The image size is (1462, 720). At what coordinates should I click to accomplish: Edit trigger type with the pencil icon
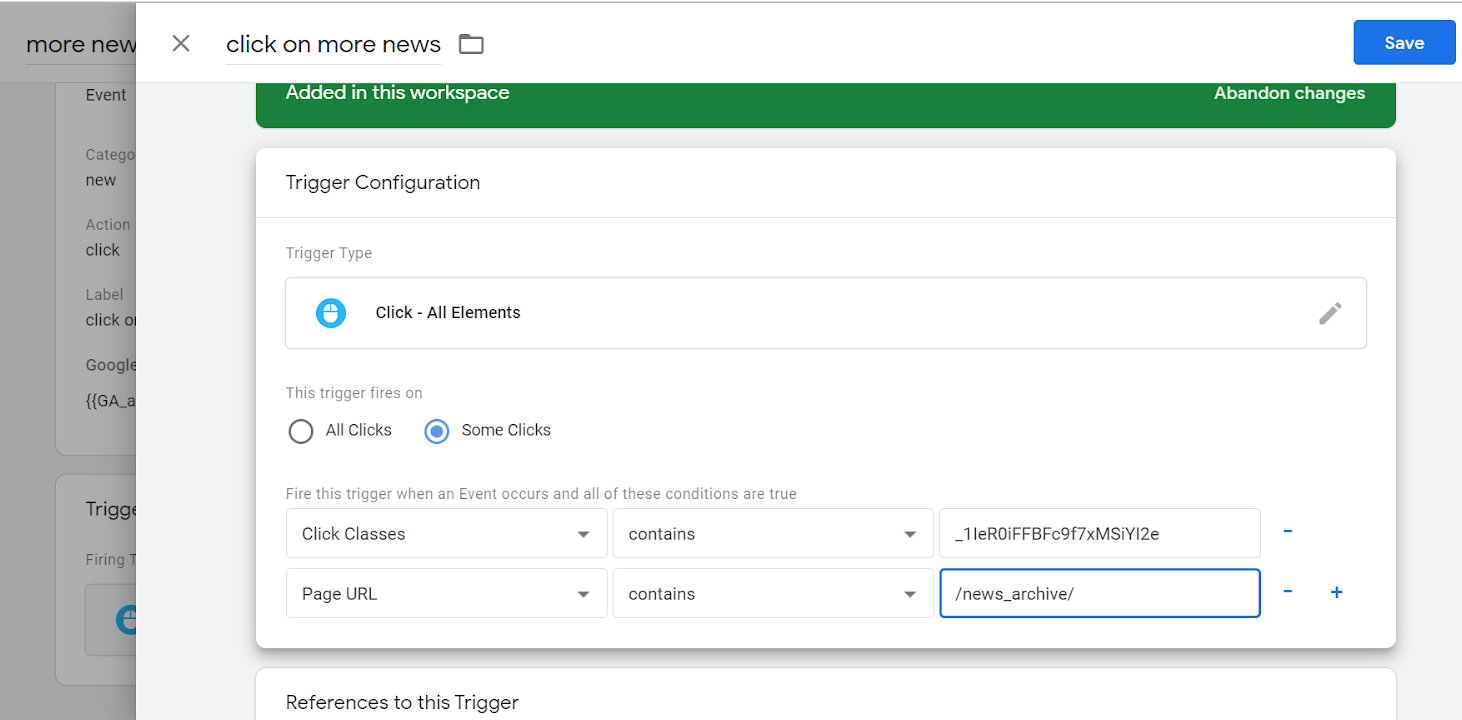point(1330,313)
